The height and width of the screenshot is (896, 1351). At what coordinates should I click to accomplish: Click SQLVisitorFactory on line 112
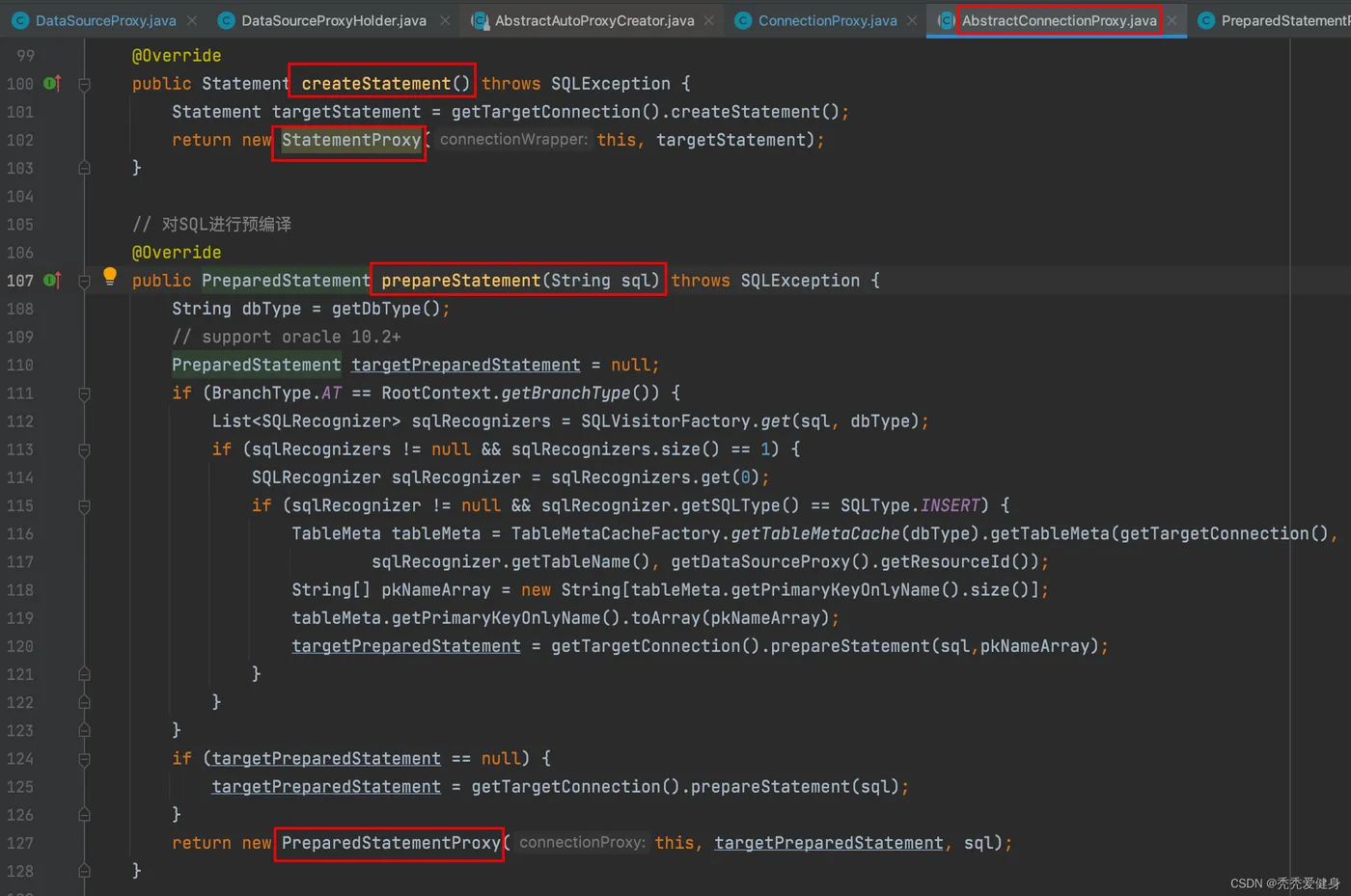click(x=666, y=421)
